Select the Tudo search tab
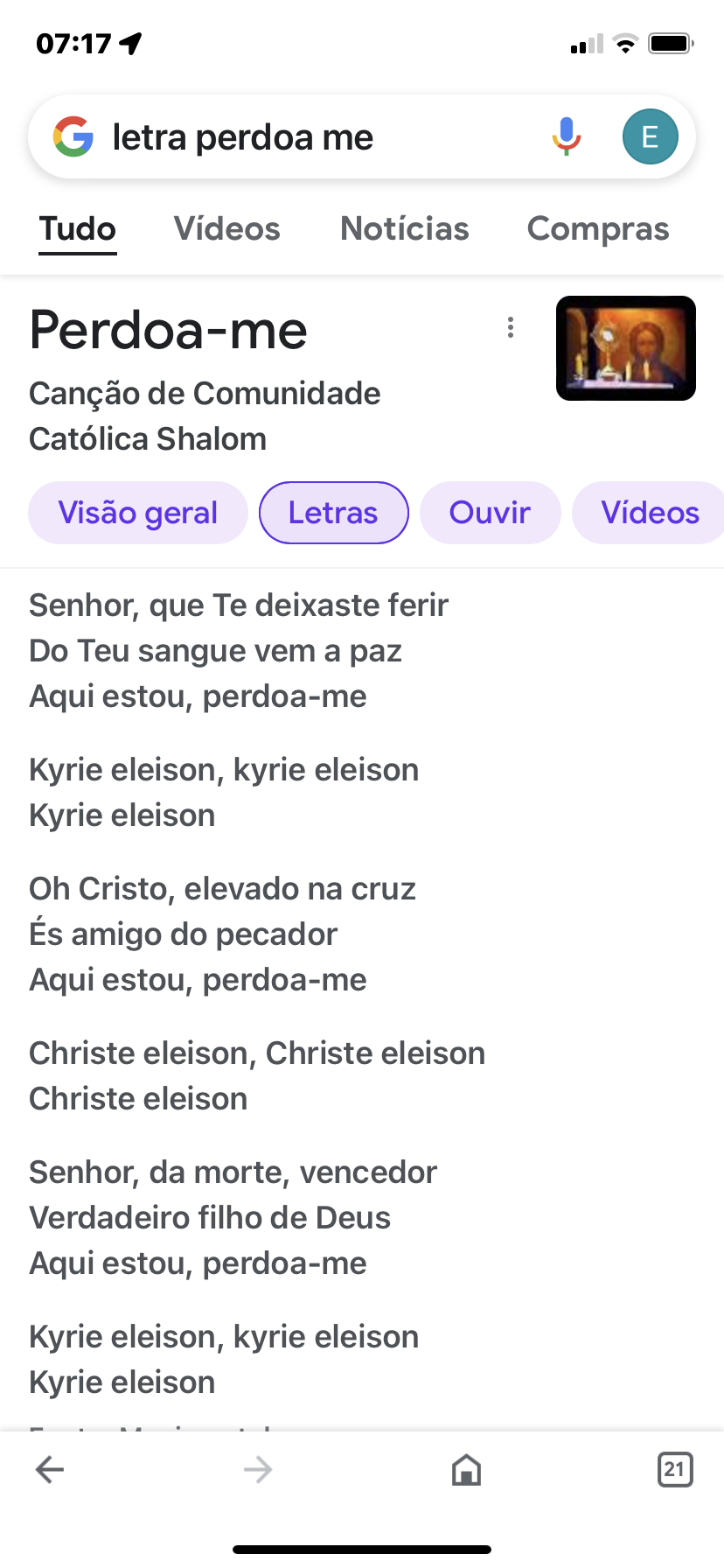The width and height of the screenshot is (724, 1568). tap(78, 229)
